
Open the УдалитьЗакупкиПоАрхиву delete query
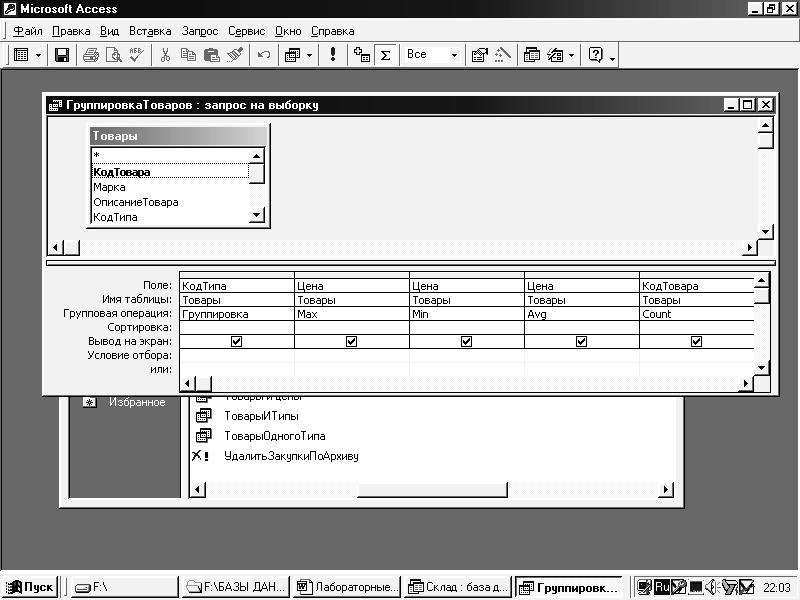[291, 456]
